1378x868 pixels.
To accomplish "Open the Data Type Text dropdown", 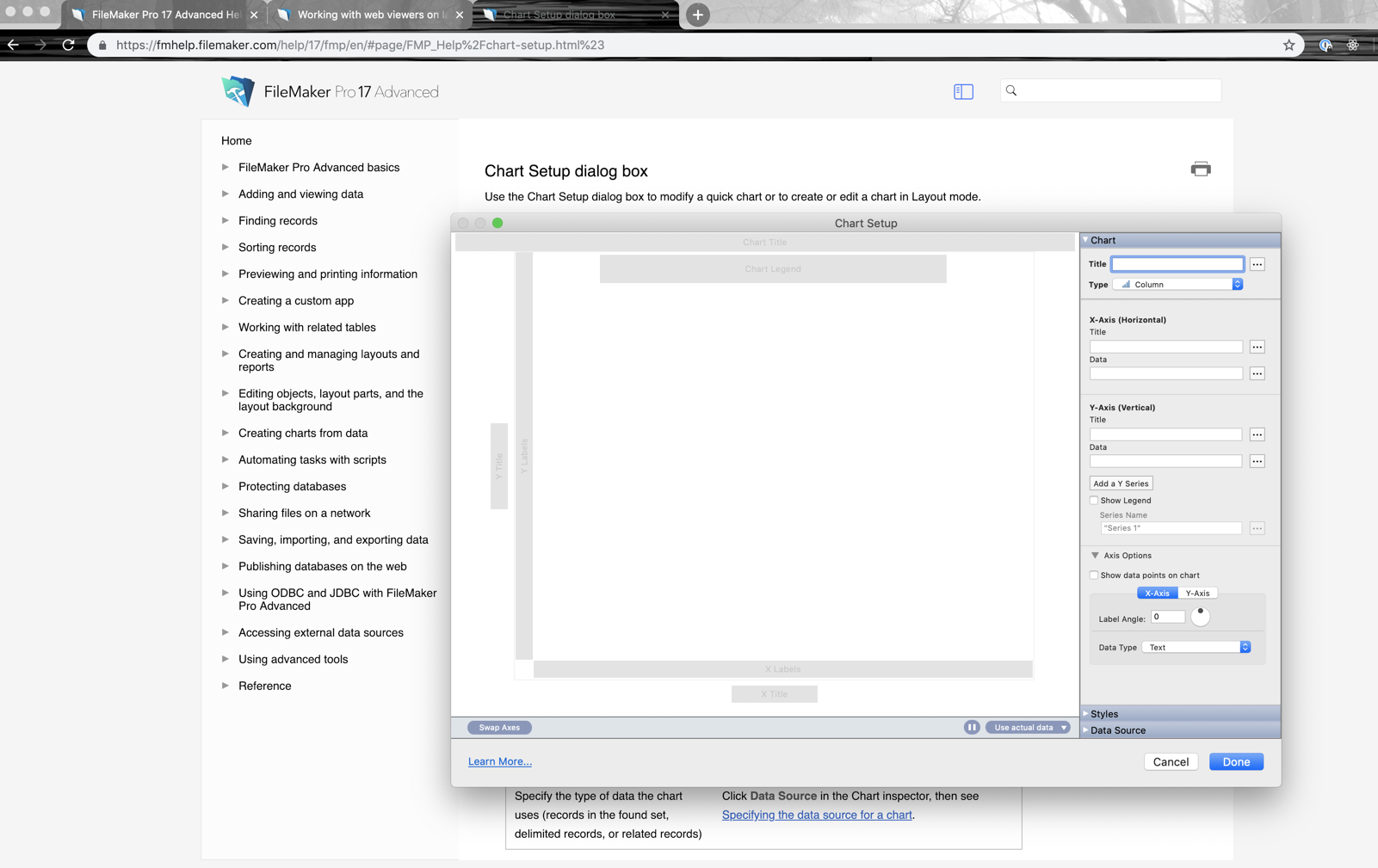I will coord(1196,647).
